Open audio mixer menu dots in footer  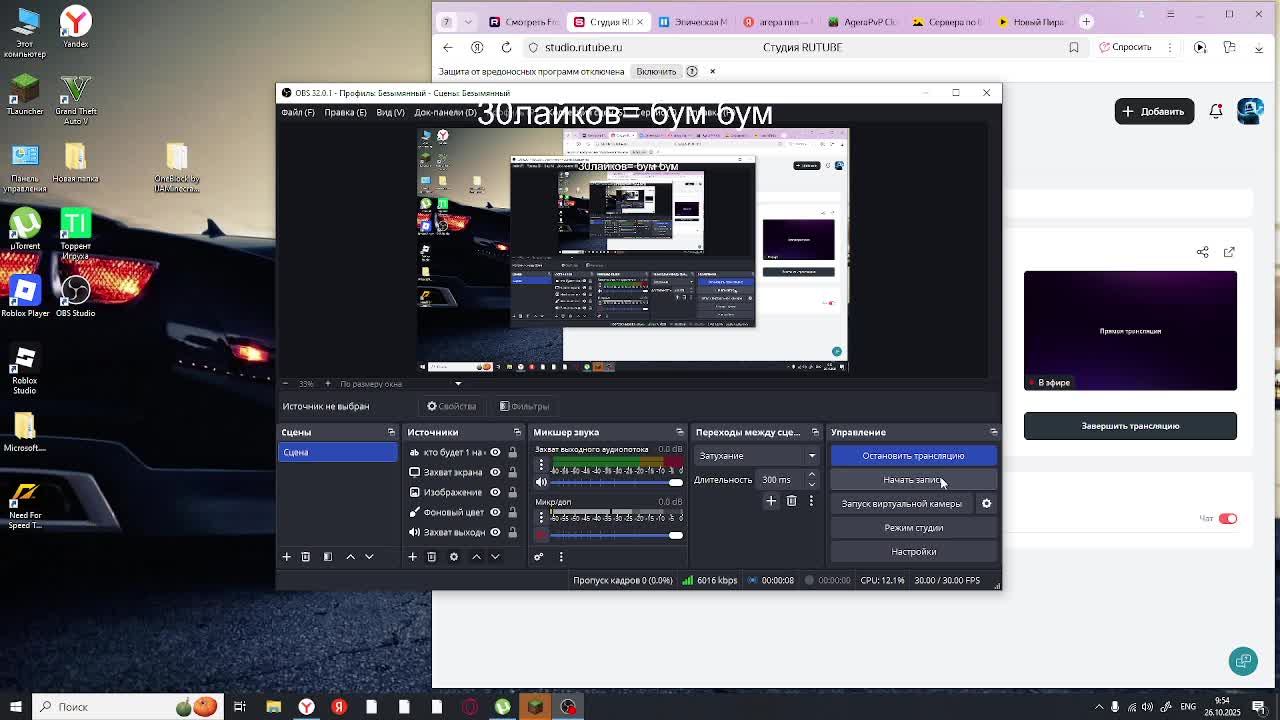coord(561,557)
